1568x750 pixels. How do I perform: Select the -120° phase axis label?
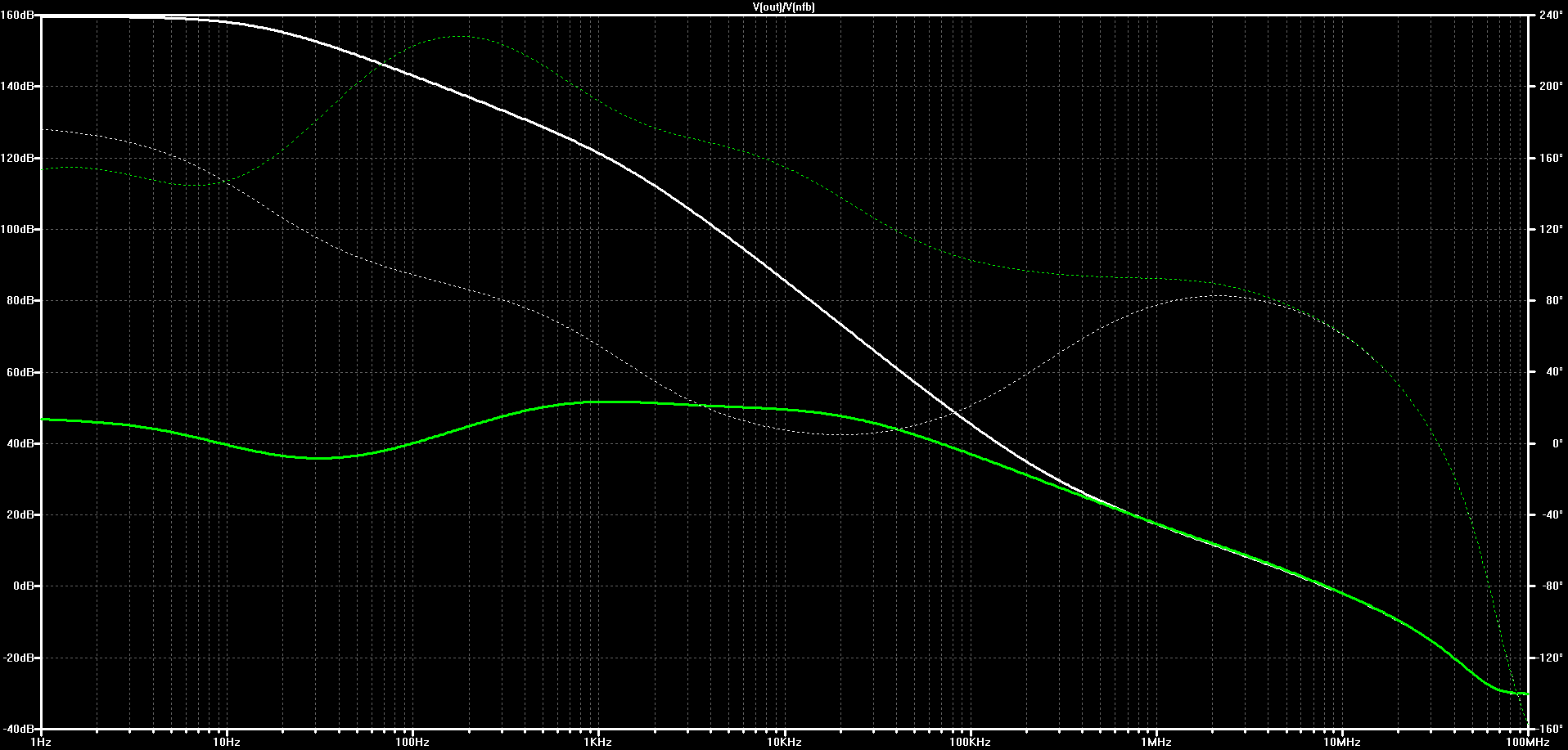(x=1551, y=658)
